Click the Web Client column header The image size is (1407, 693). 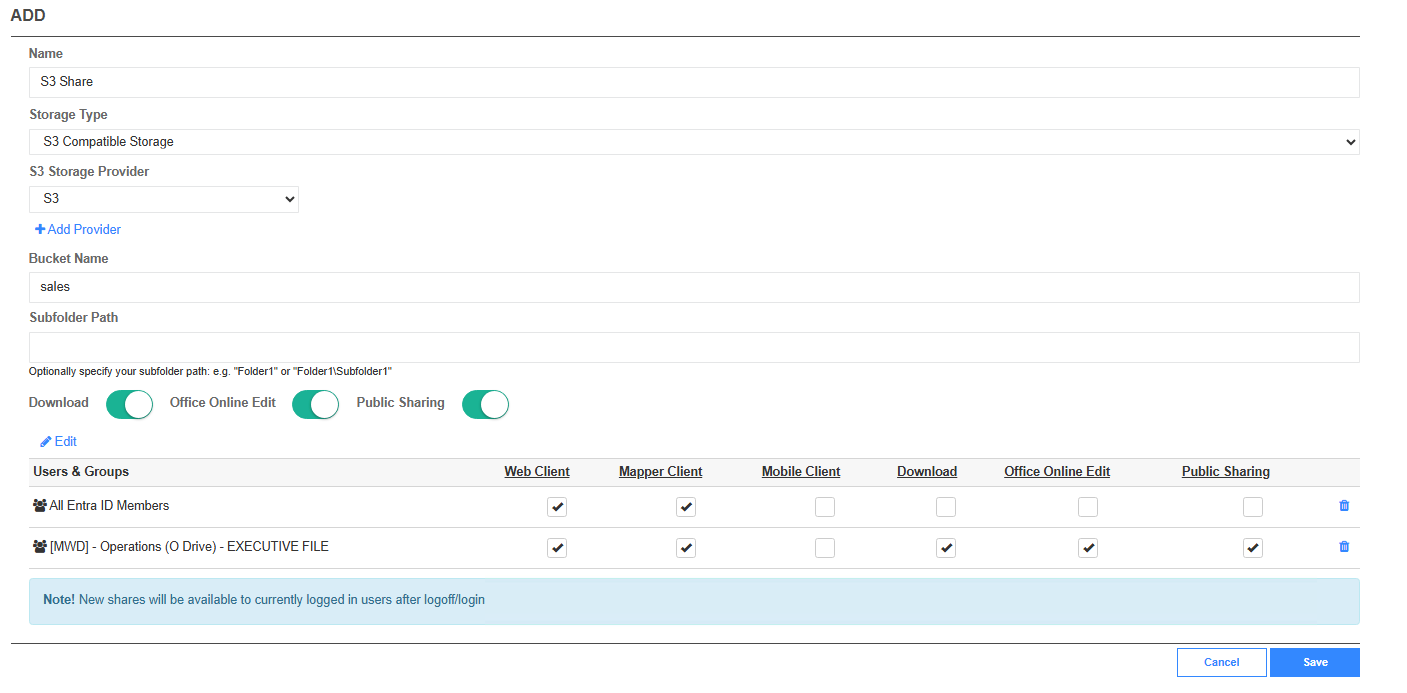537,472
